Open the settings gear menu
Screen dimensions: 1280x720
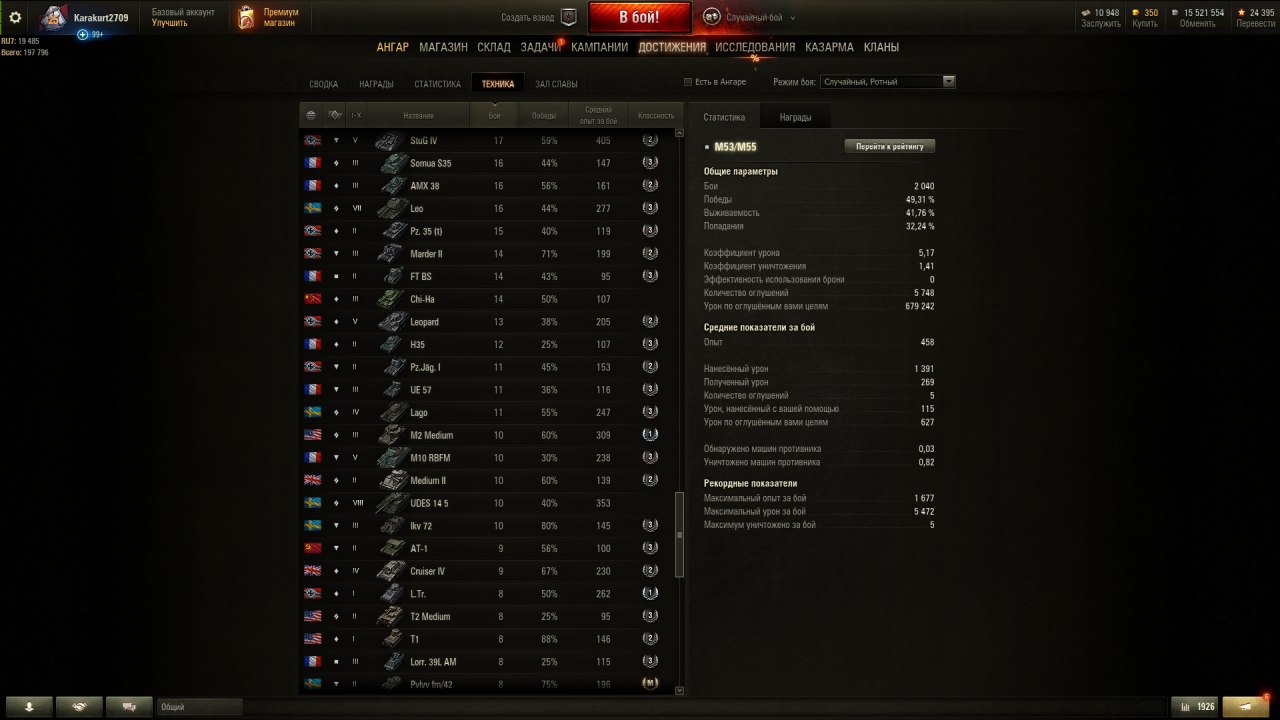tap(15, 17)
